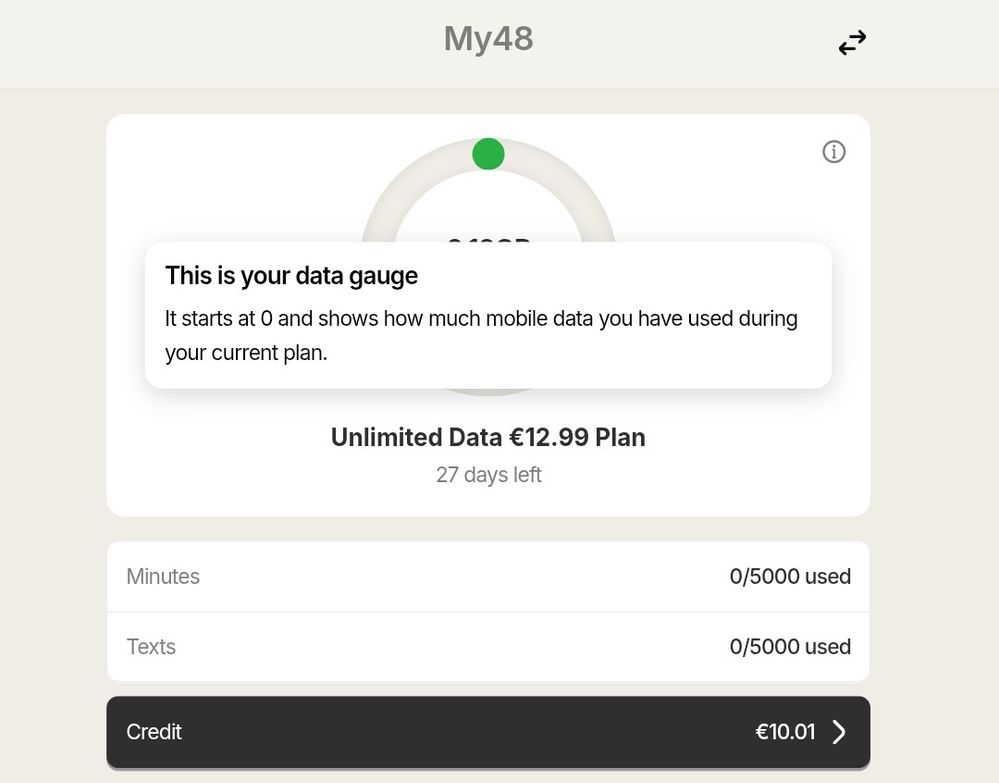This screenshot has width=999, height=783.
Task: Click the green dot on data gauge
Action: click(488, 154)
